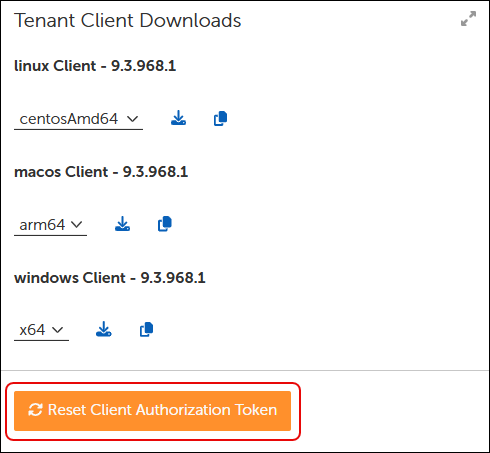Viewport: 490px width, 453px height.
Task: Copy the linux client download link
Action: [x=220, y=118]
